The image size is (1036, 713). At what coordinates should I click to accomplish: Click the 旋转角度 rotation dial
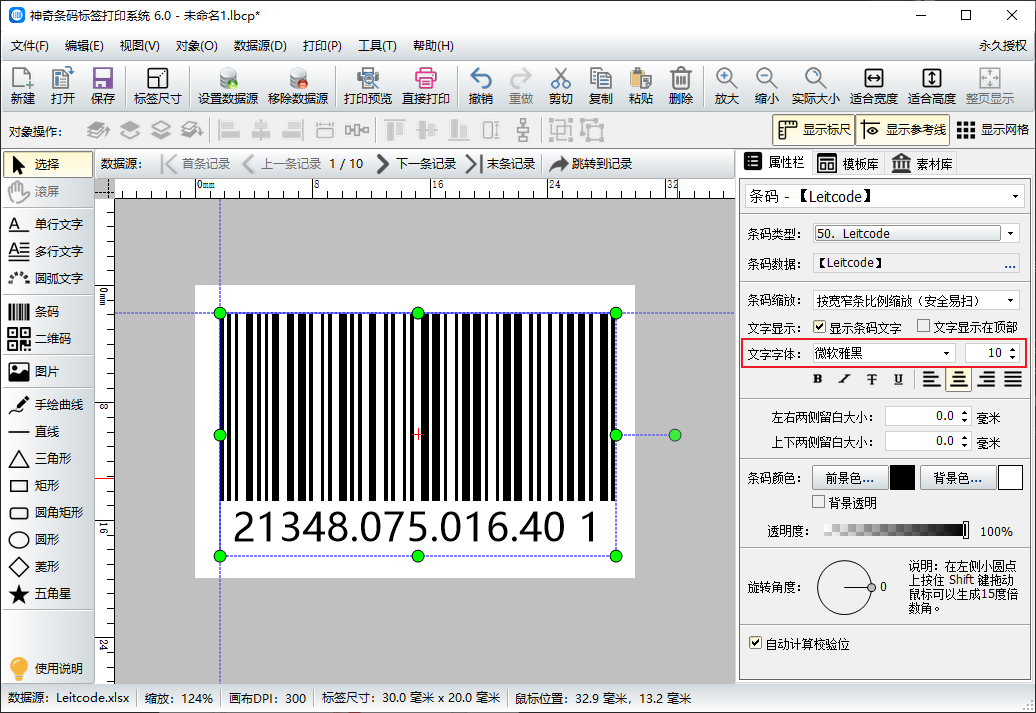click(x=845, y=587)
